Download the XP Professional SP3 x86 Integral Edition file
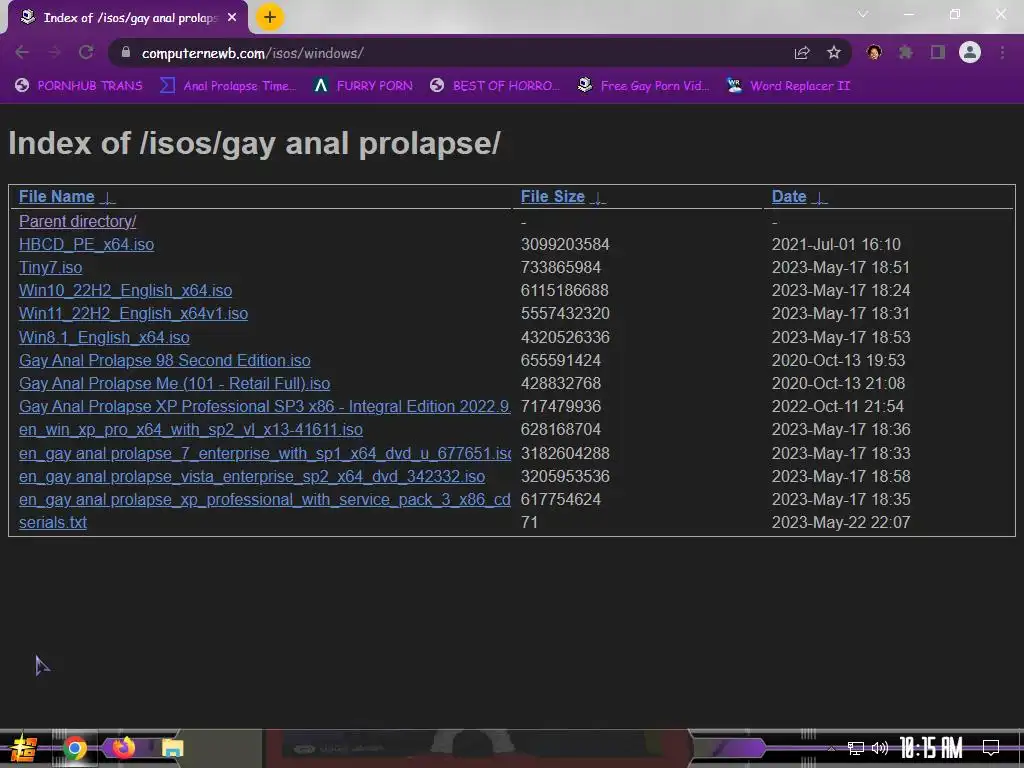The image size is (1024, 768). click(264, 406)
